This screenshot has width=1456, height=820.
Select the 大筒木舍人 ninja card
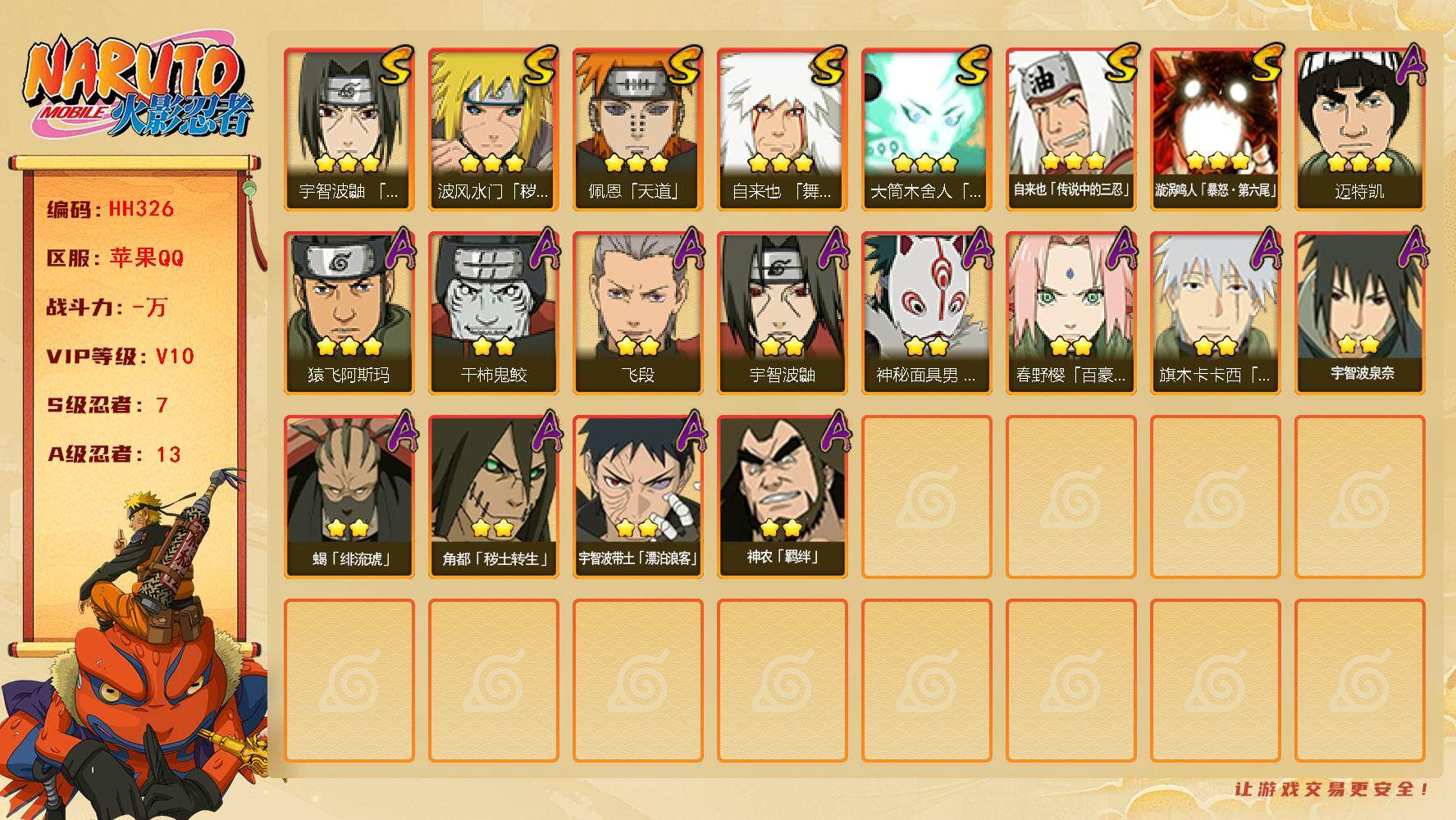(926, 130)
